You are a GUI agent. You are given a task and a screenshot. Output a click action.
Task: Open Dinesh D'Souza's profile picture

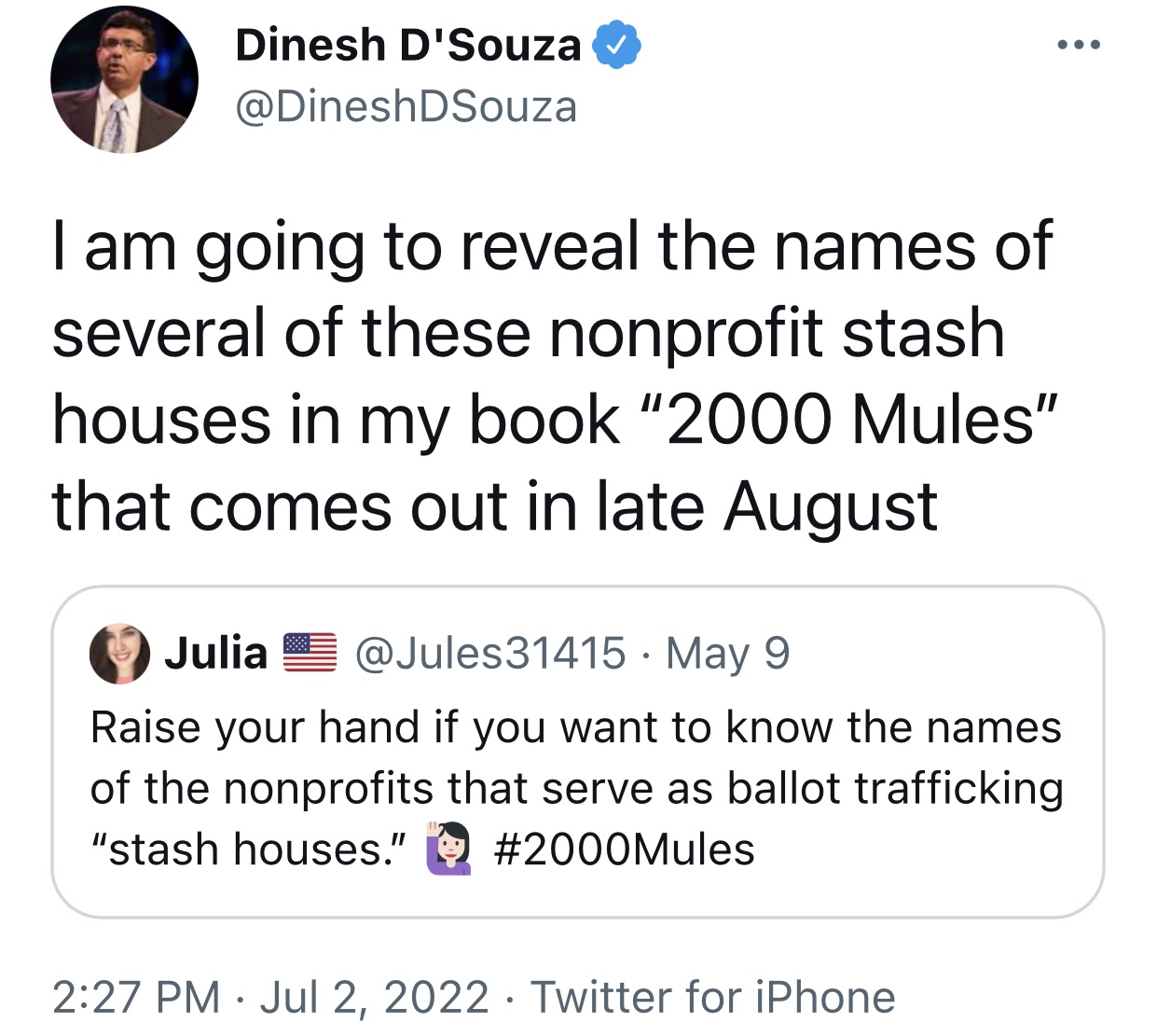pyautogui.click(x=124, y=79)
